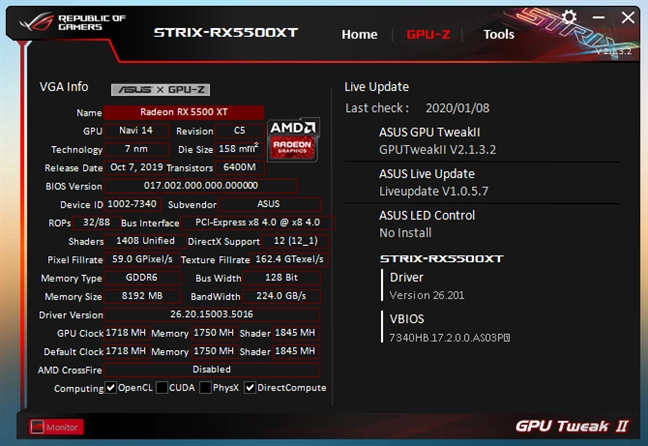
Task: Click the Bus Width value 128 Bit
Action: (x=281, y=278)
